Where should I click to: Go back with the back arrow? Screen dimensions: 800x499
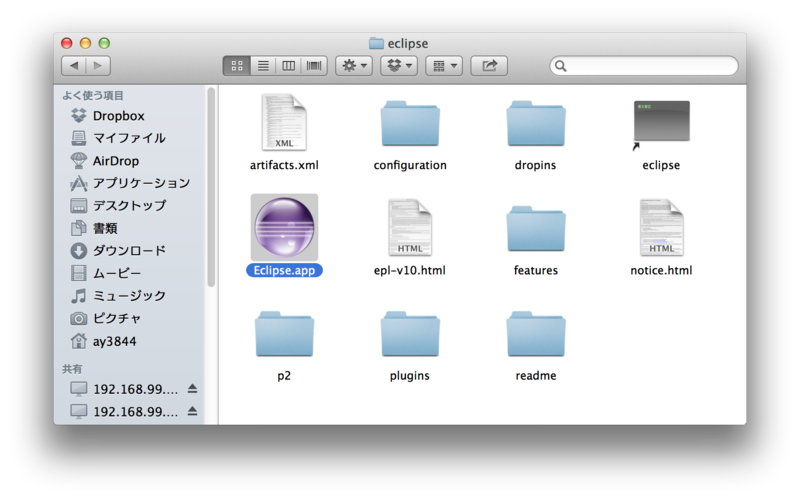coord(74,66)
